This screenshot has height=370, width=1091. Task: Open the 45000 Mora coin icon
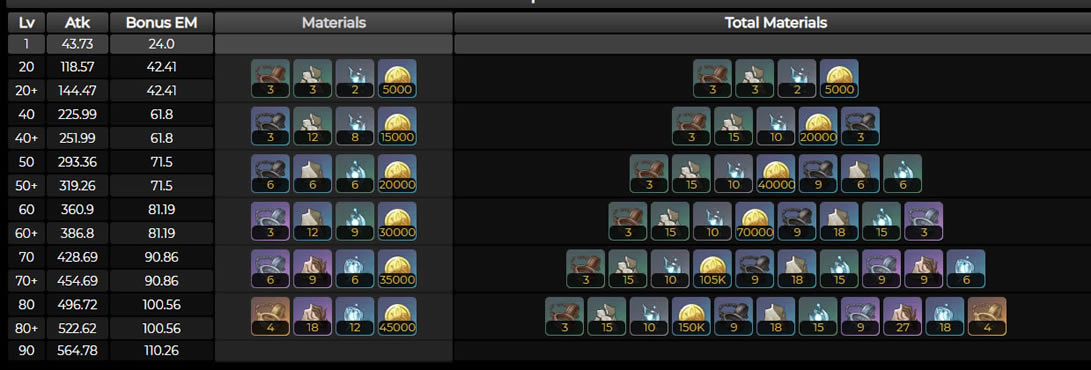point(397,316)
